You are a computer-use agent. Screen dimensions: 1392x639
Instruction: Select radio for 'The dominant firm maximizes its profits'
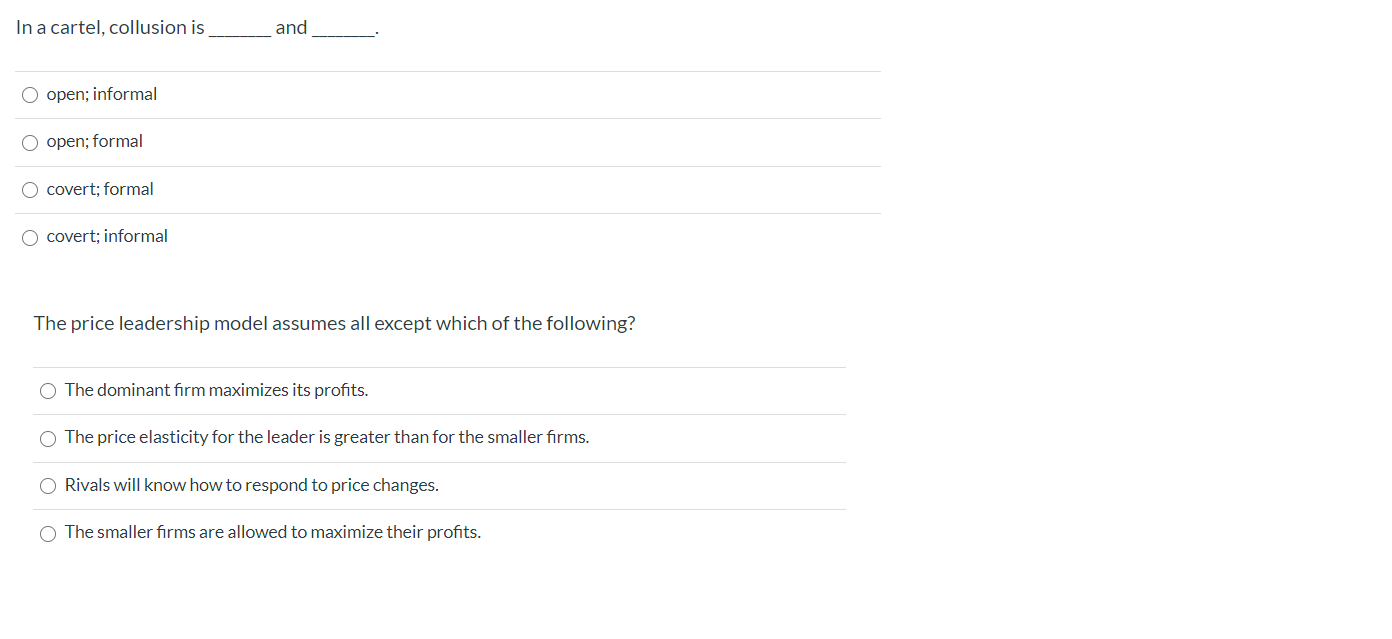(x=48, y=391)
